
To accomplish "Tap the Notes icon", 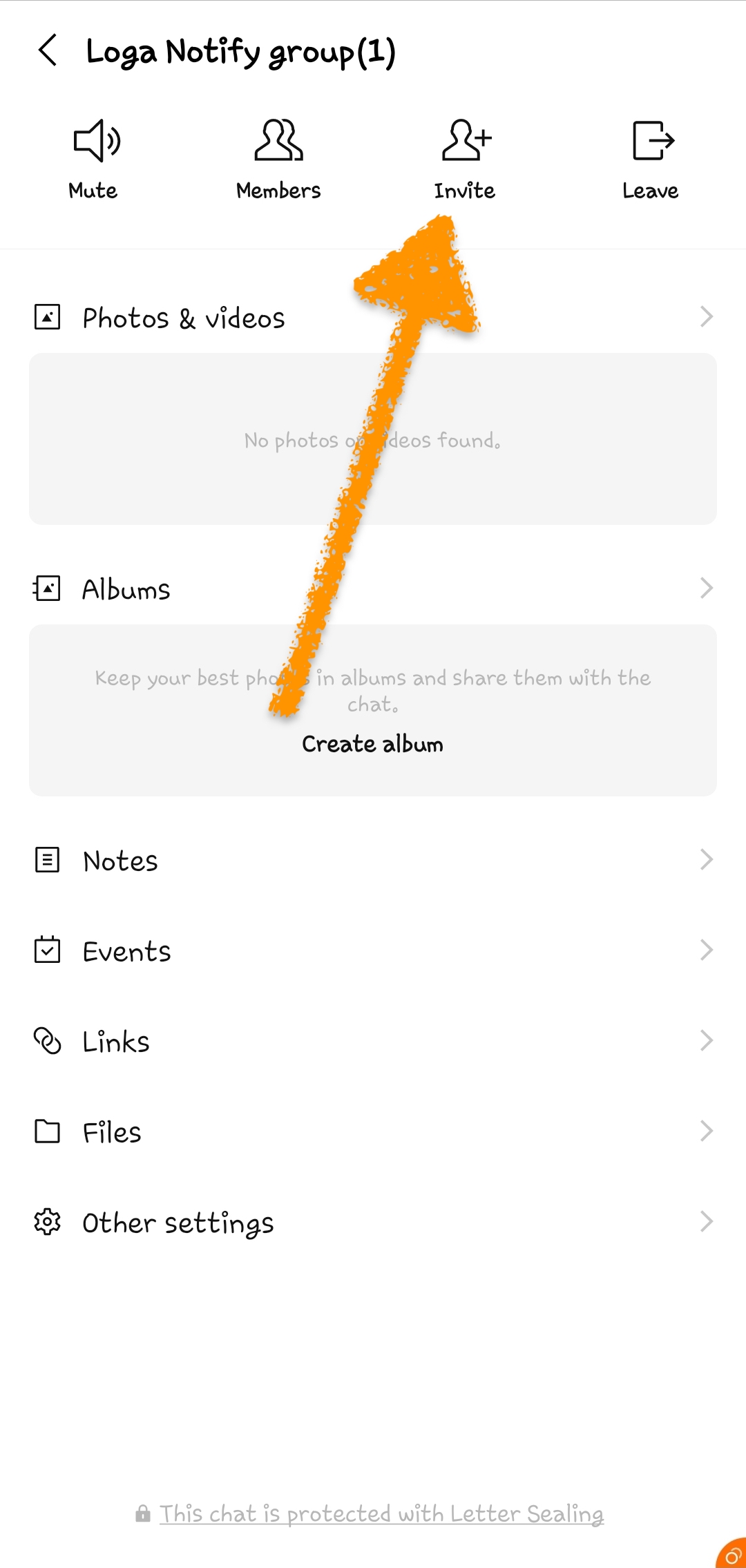I will [x=47, y=860].
